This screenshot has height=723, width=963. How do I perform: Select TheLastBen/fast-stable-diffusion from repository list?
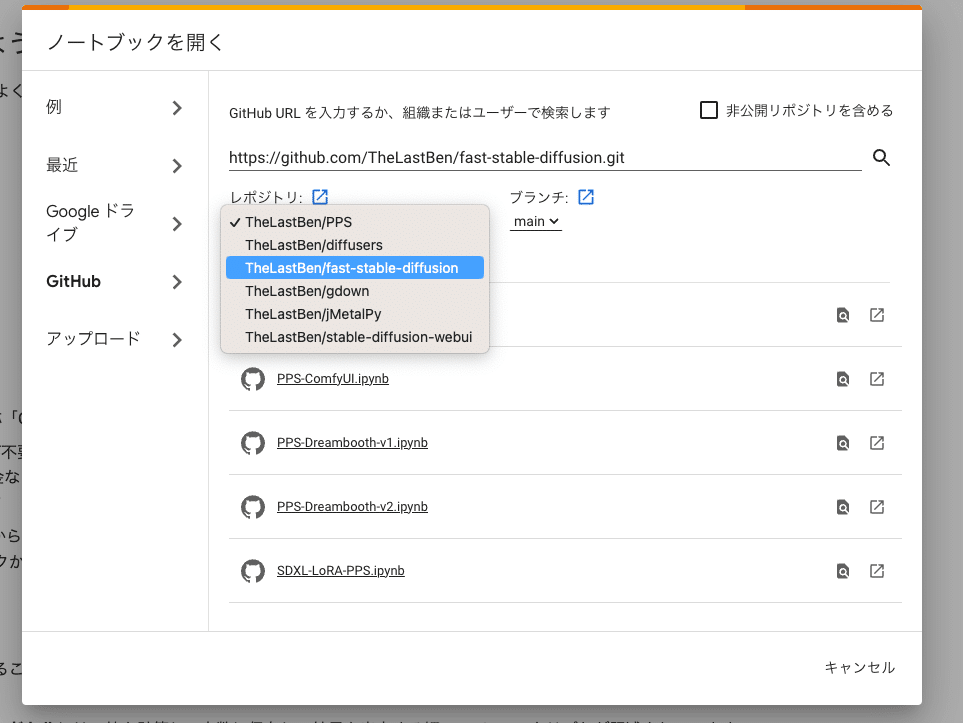pos(352,268)
